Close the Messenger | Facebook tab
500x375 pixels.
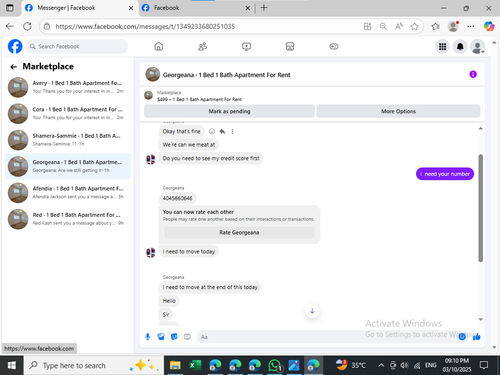click(x=131, y=8)
